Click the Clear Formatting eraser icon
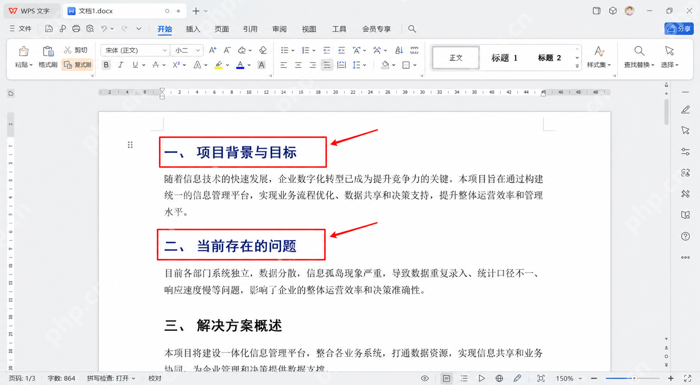700x385 pixels. (x=263, y=50)
